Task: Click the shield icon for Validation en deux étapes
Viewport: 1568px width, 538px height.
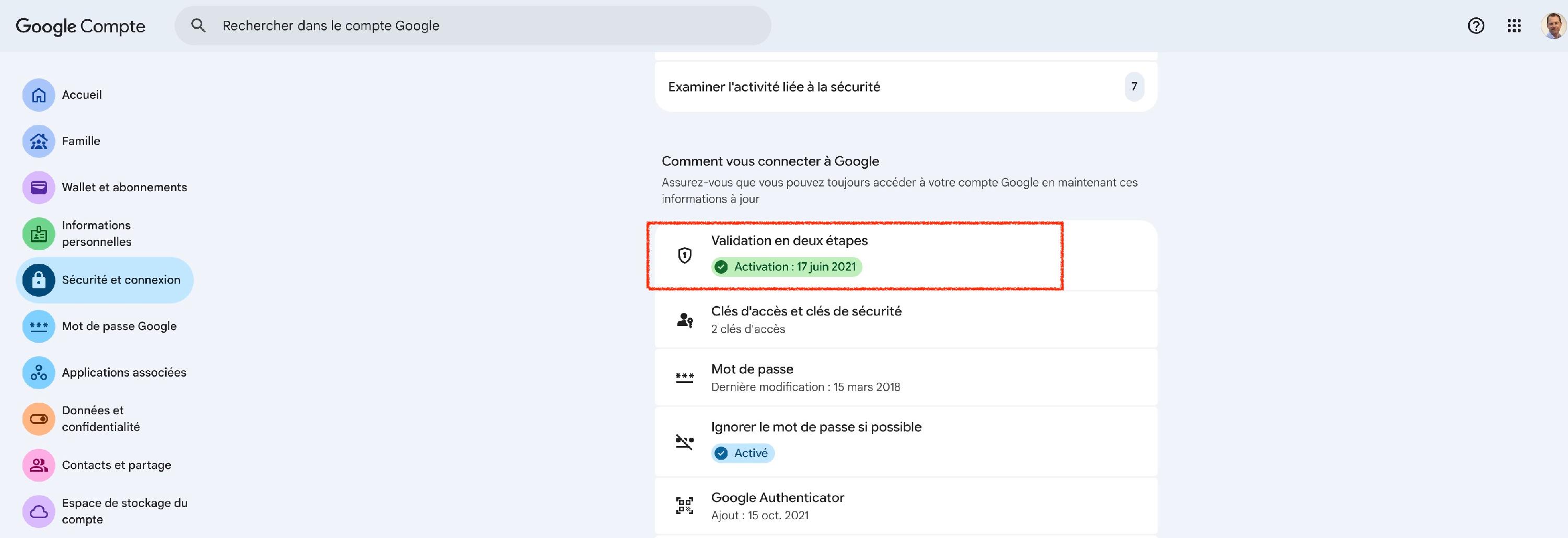Action: (x=685, y=255)
